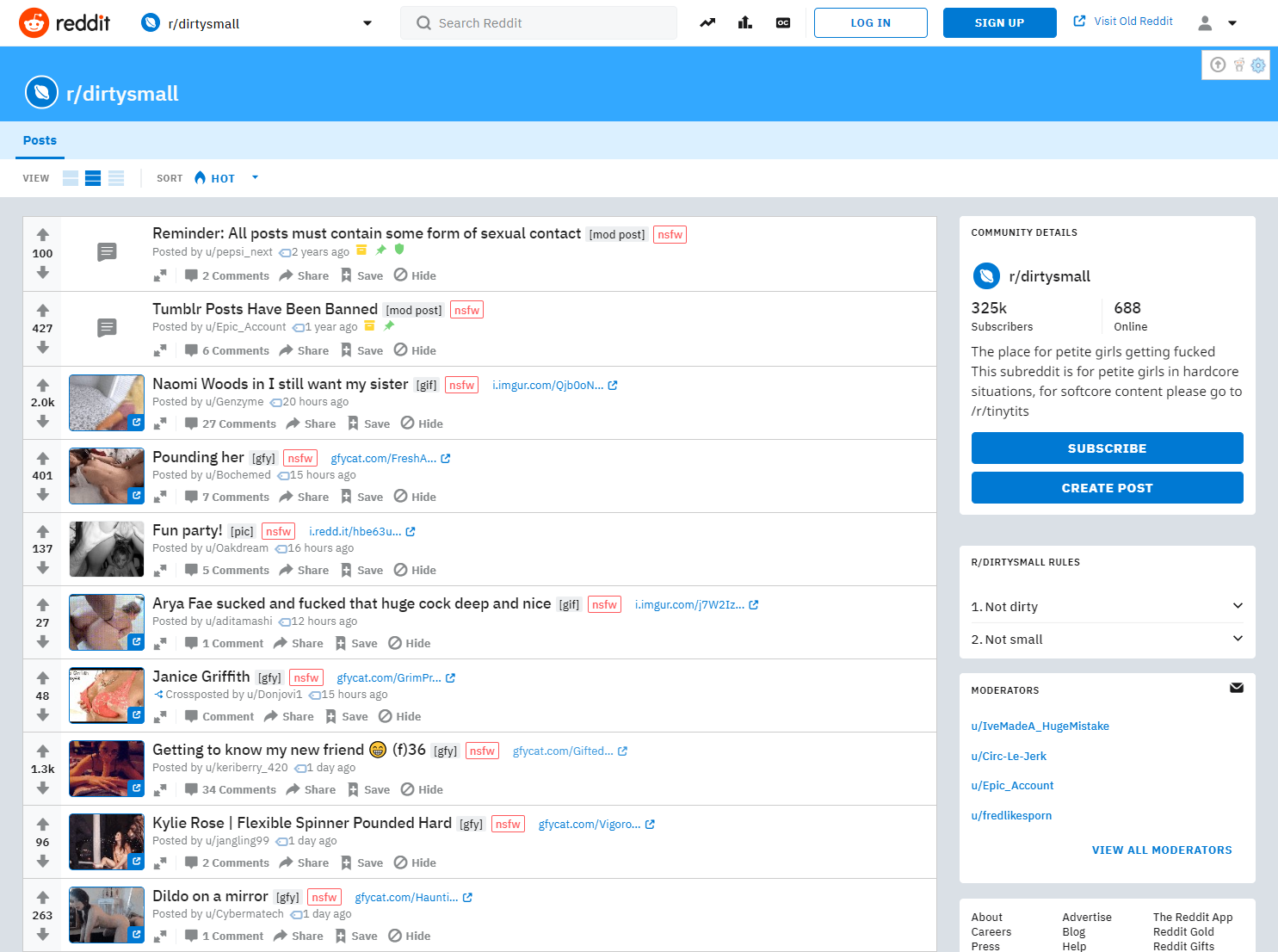
Task: Open moderator u/Circ-Le-Jerk profile link
Action: pos(1009,757)
